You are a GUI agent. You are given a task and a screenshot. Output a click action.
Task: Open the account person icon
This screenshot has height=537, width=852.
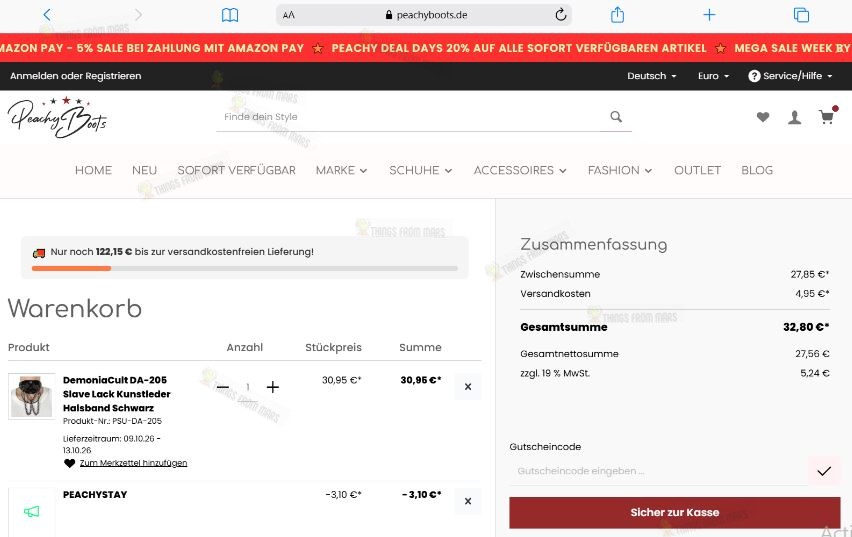[x=794, y=117]
